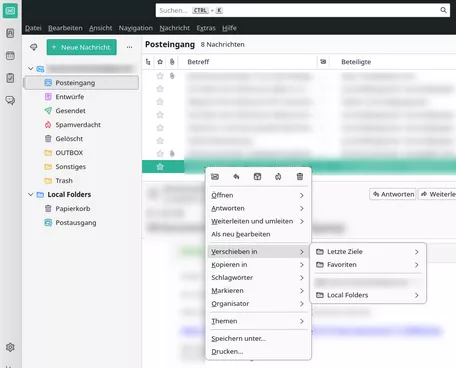Viewport: 456px width, 368px height.
Task: Choose Als neu bearbeiten
Action: click(258, 234)
